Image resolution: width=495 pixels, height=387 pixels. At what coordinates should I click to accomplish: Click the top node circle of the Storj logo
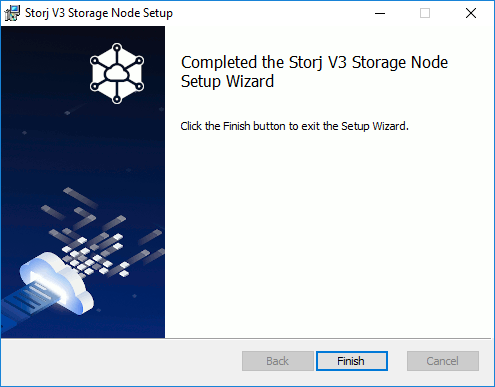click(117, 48)
